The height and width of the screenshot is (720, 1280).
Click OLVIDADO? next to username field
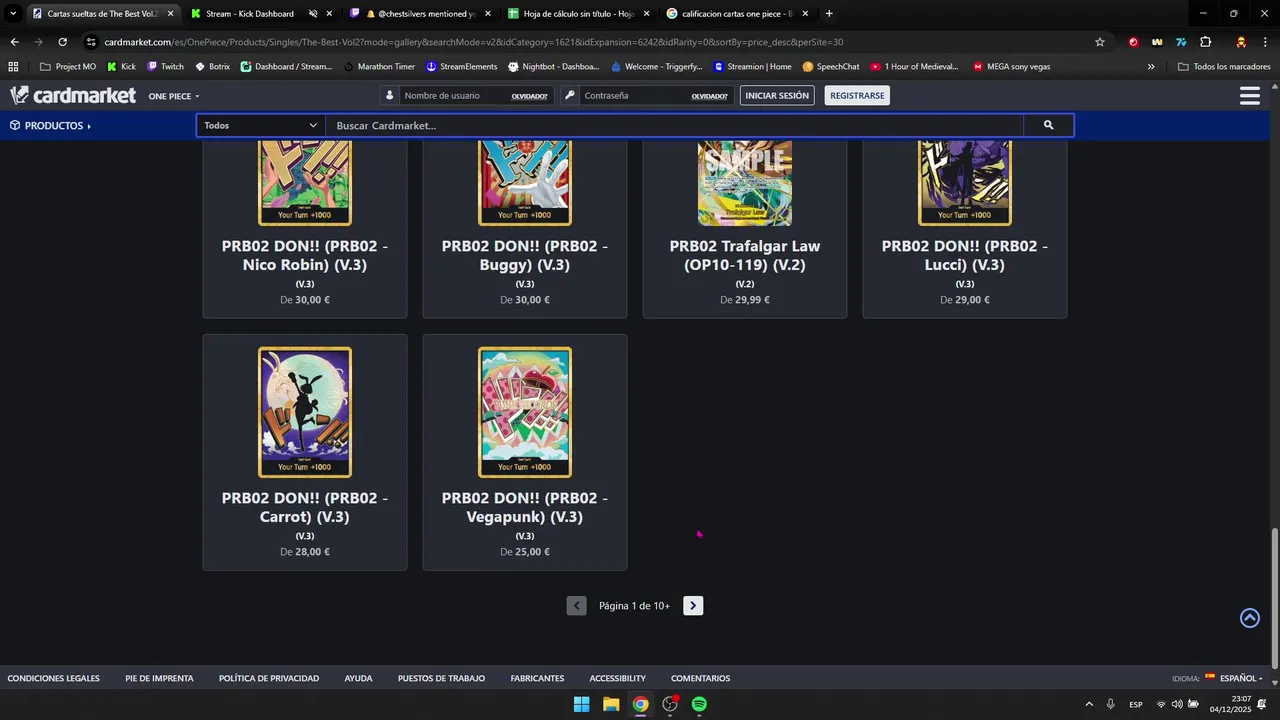pyautogui.click(x=529, y=96)
